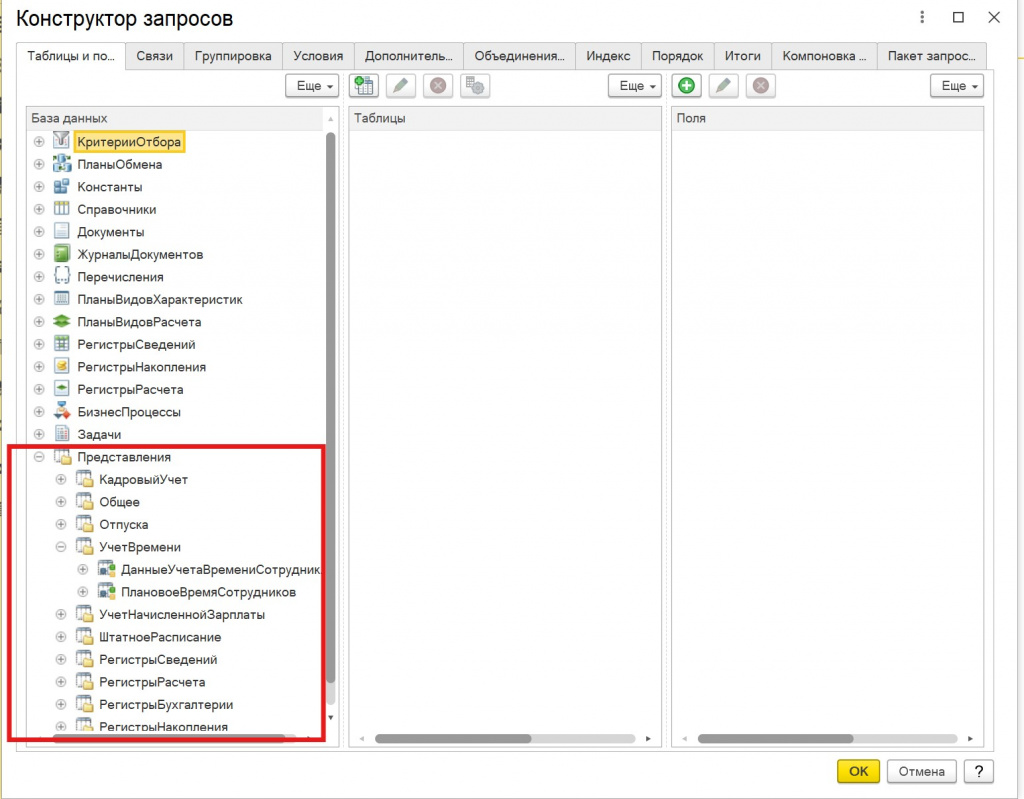This screenshot has width=1024, height=799.
Task: Expand the Справочники node
Action: pyautogui.click(x=39, y=209)
